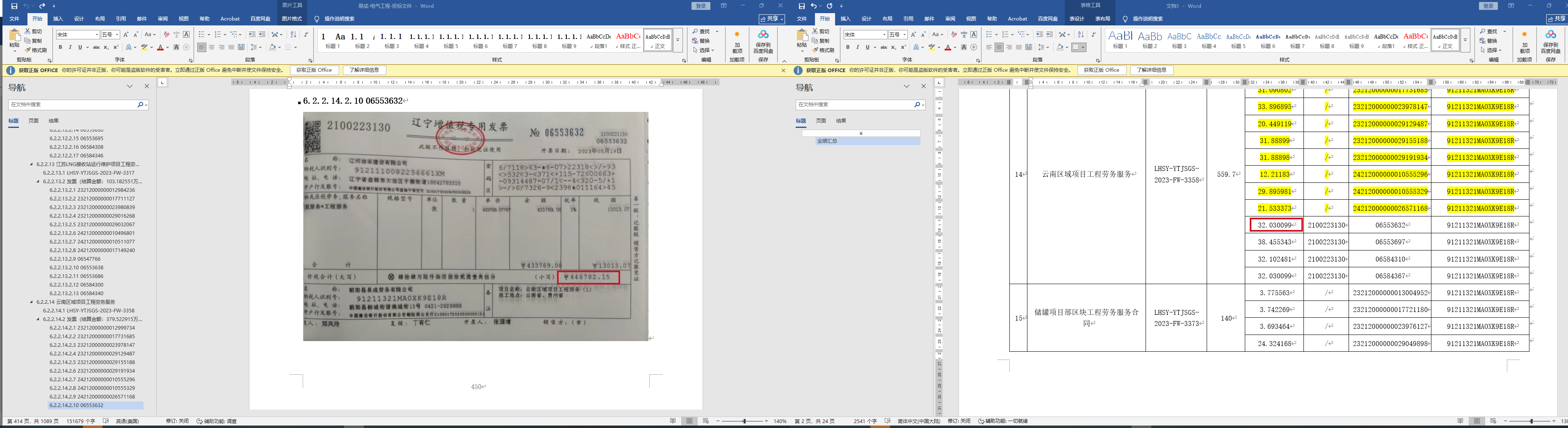The width and height of the screenshot is (1568, 428).
Task: Save the 易成 bid document in the left Word window
Action: 15,6
